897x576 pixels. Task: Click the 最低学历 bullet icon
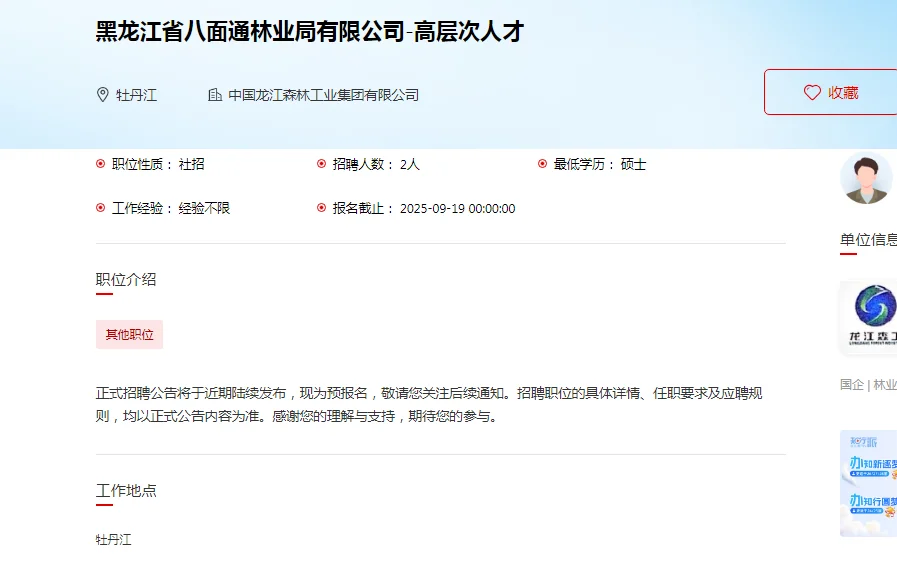pyautogui.click(x=542, y=164)
